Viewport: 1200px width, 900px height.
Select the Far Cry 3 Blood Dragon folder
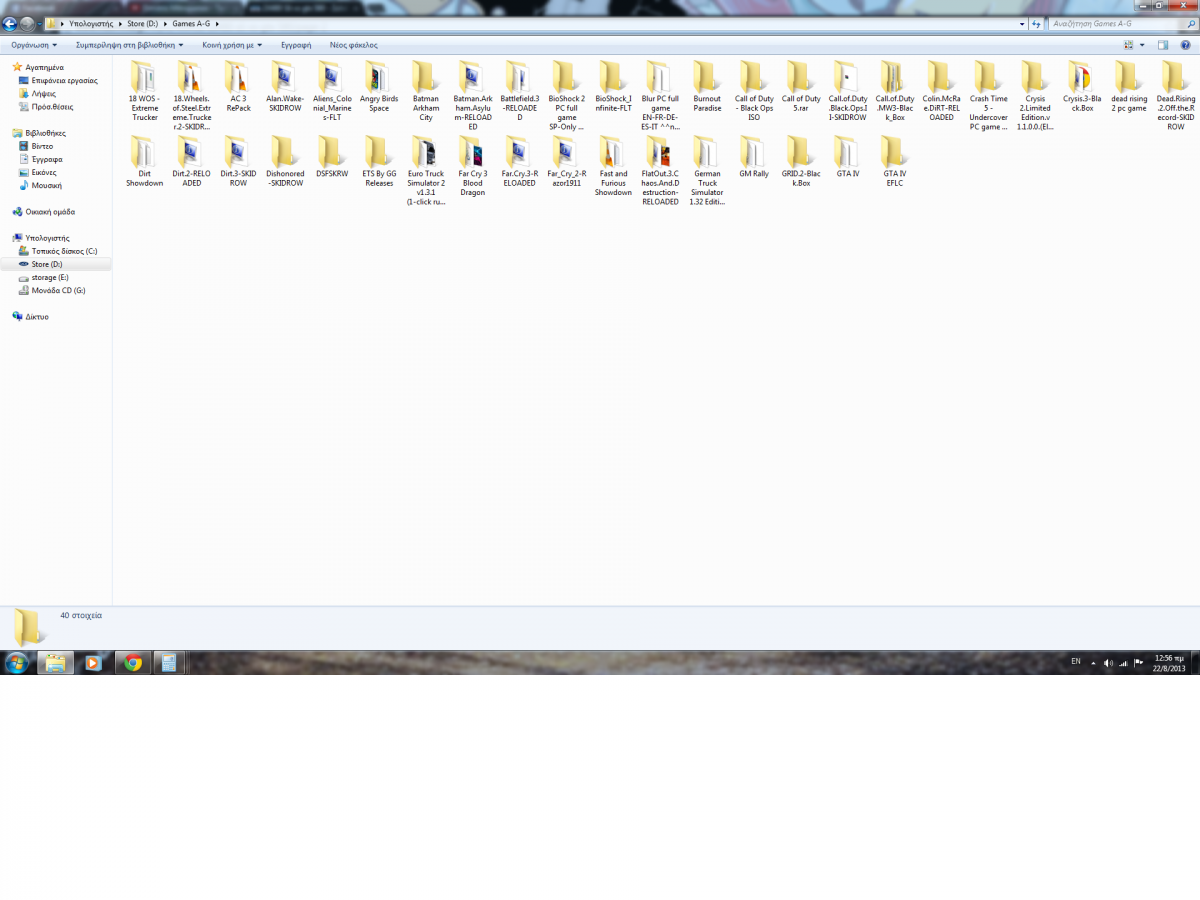click(x=473, y=167)
